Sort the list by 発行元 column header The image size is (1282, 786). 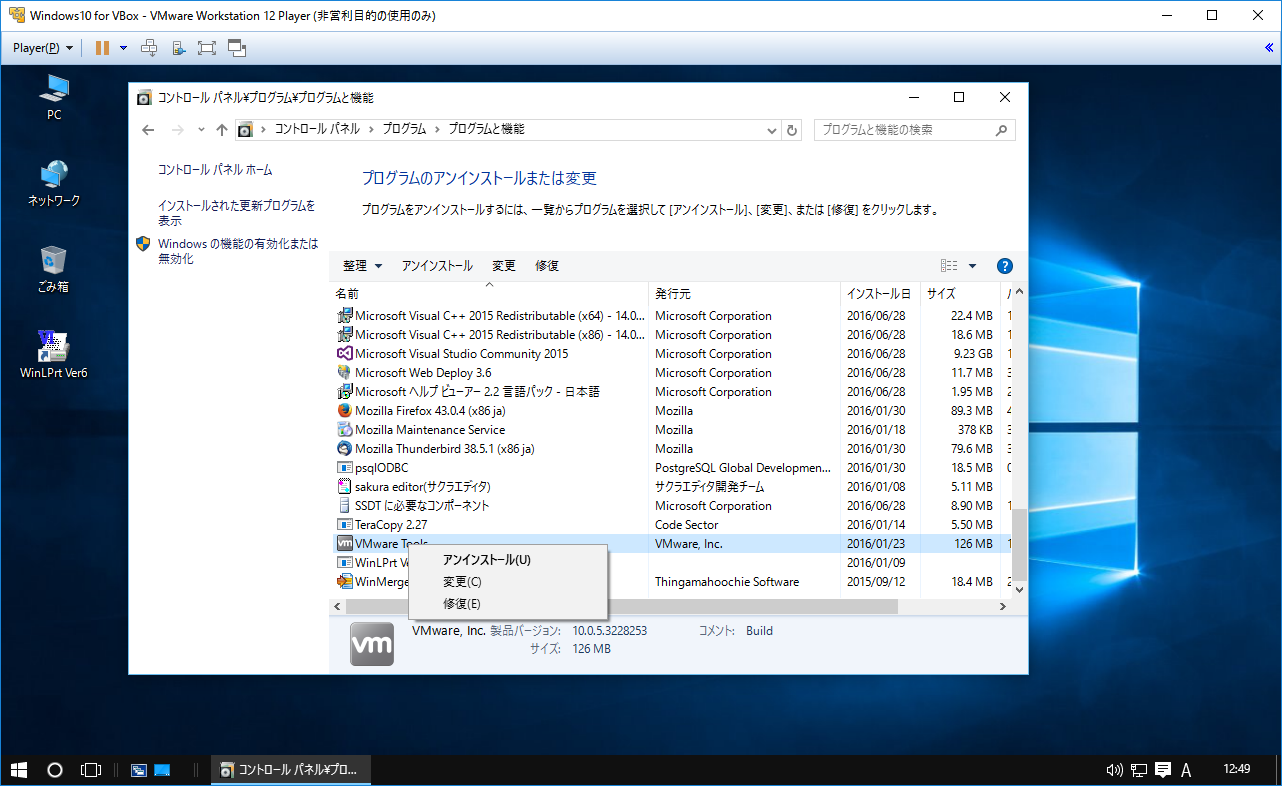744,294
